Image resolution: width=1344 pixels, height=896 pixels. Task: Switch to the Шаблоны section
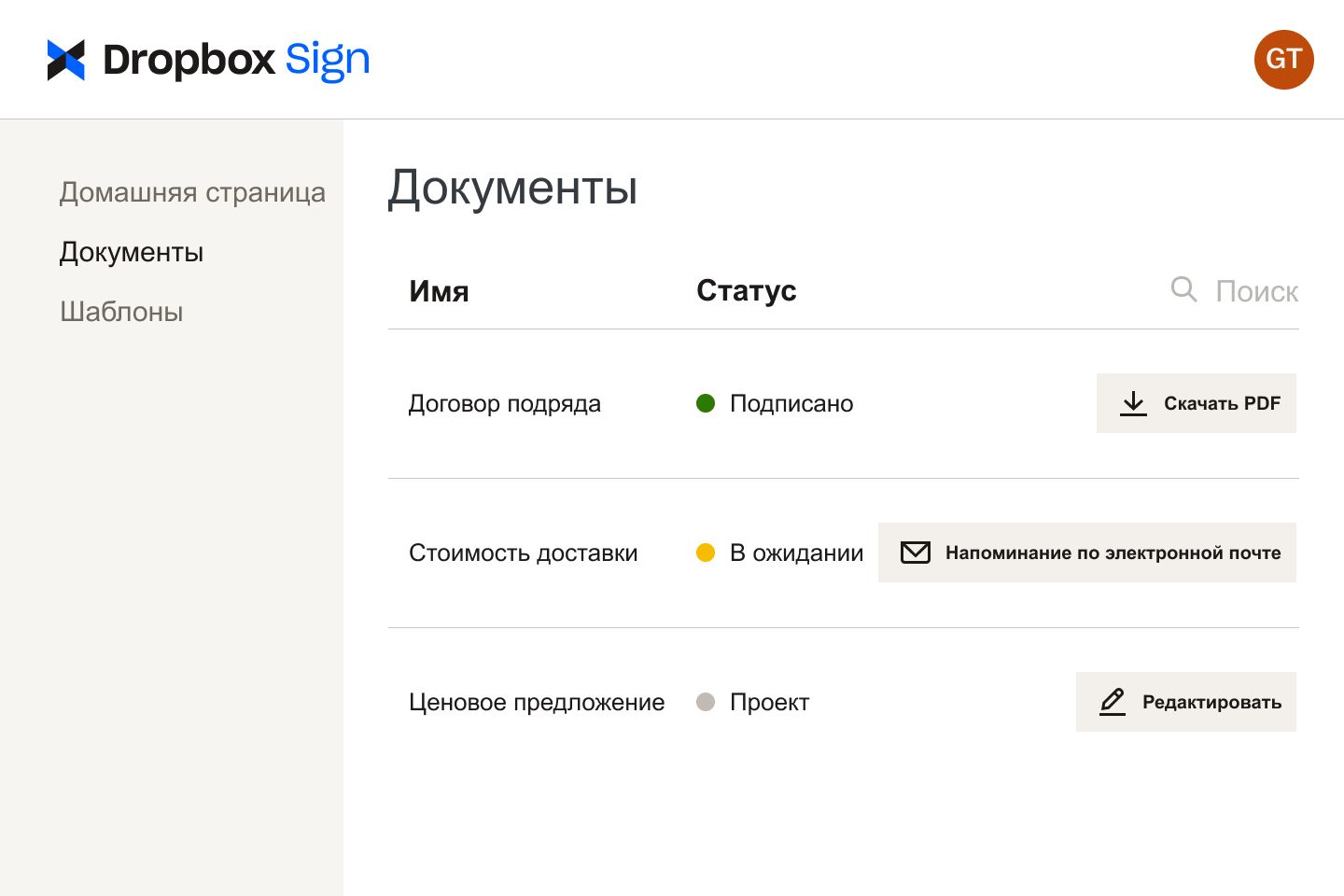click(x=121, y=312)
